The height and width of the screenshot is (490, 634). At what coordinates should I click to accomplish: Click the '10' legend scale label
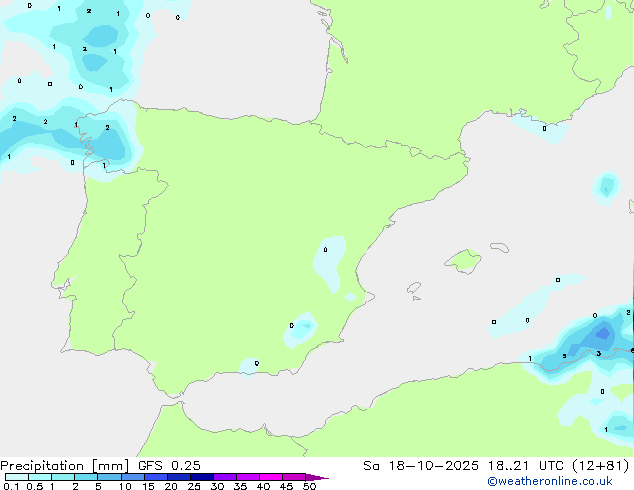[x=125, y=486]
